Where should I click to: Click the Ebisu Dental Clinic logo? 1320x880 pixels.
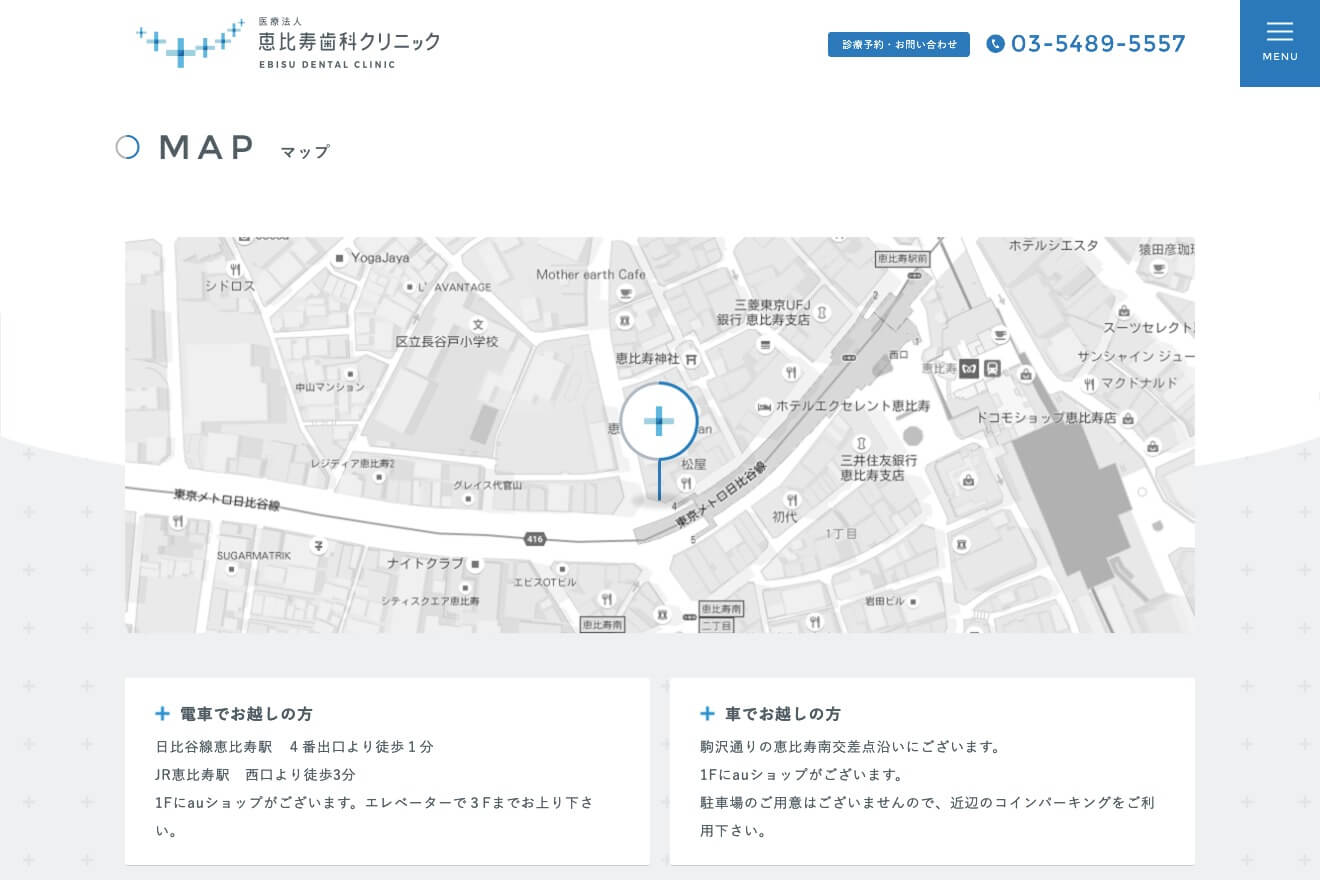pyautogui.click(x=288, y=44)
